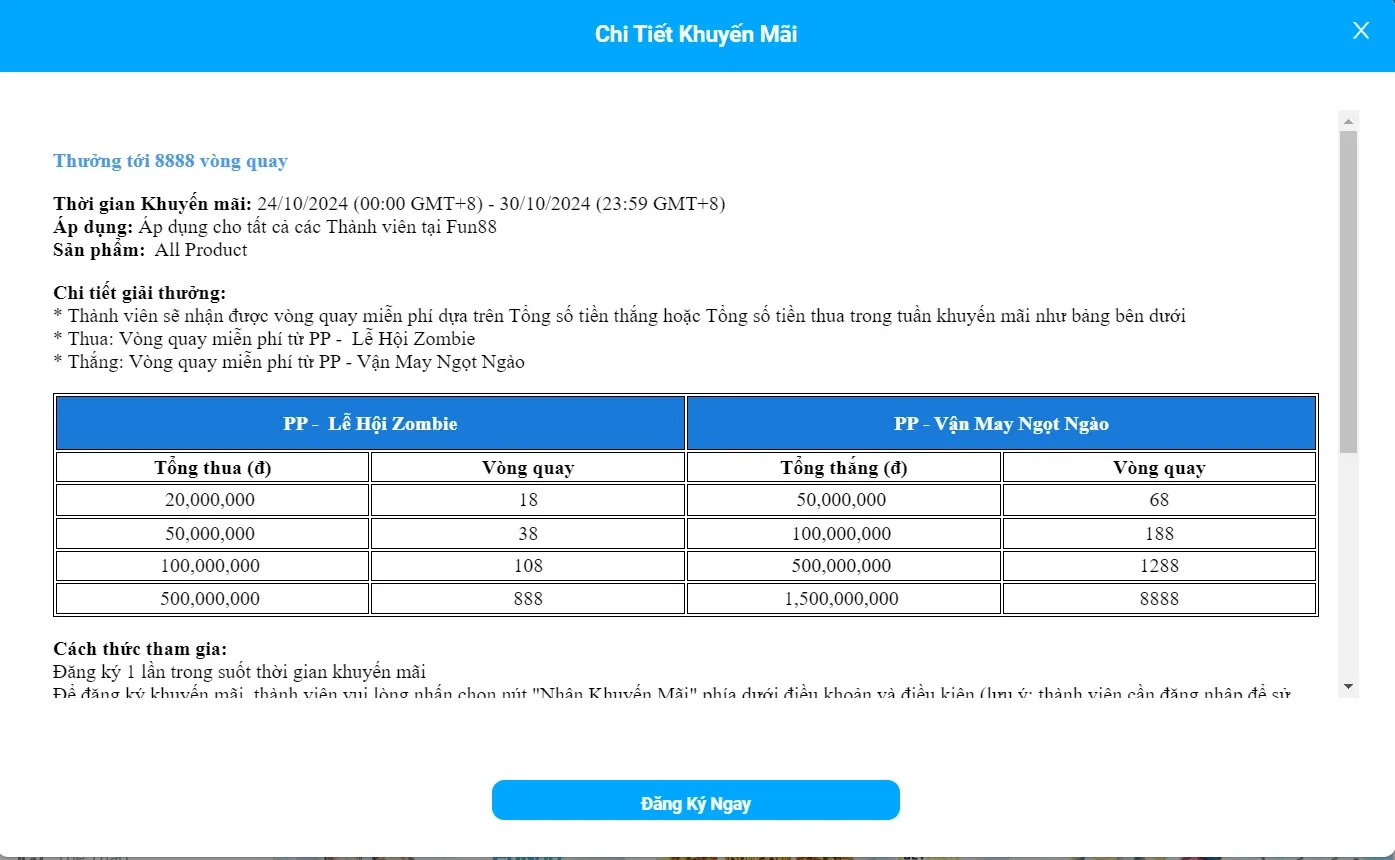Click the 188 spins cell
This screenshot has width=1395, height=860.
[x=1159, y=533]
